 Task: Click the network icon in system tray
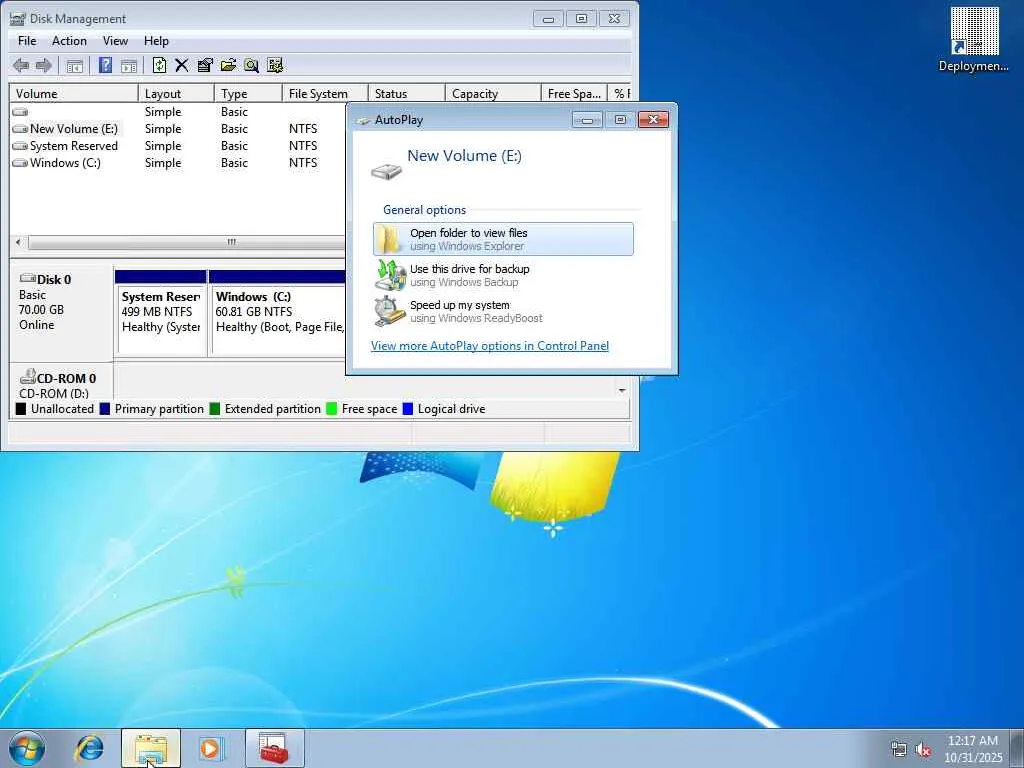click(899, 749)
